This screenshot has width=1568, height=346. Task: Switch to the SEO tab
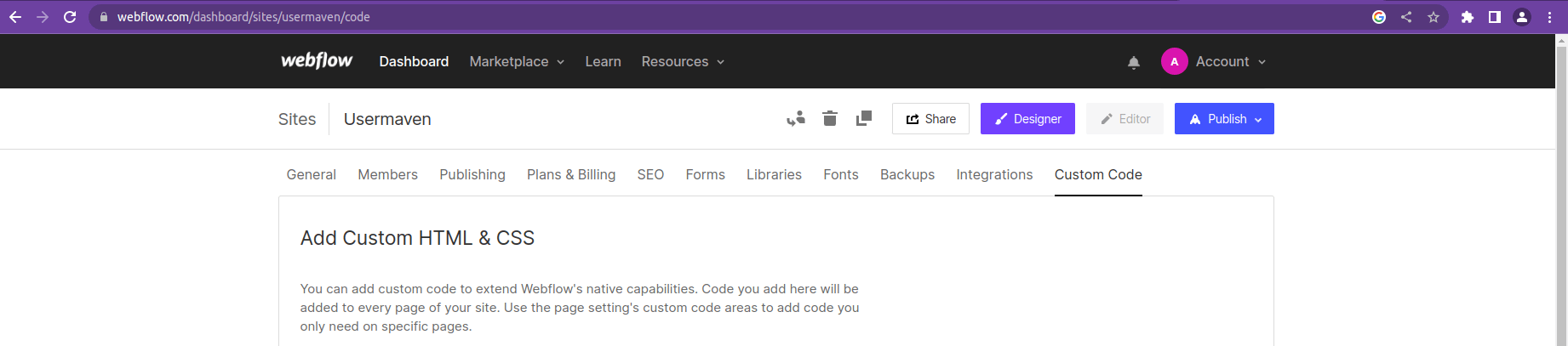[x=650, y=174]
